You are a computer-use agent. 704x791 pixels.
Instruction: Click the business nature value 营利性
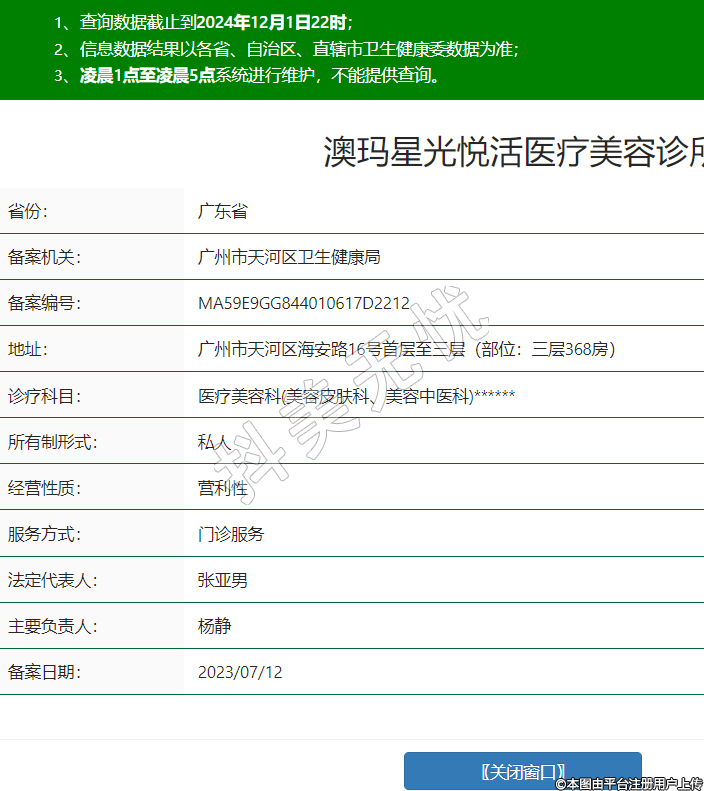tap(222, 488)
